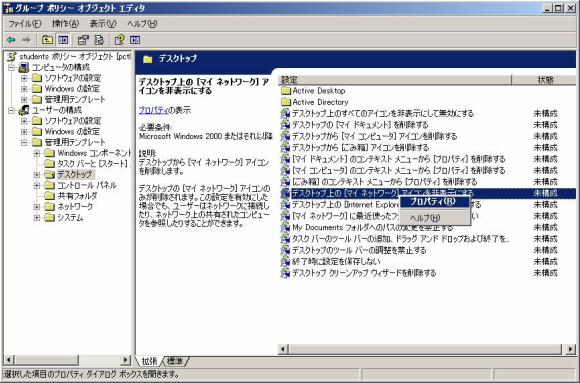Open the Active Desktop folder icon
This screenshot has height=383, width=580.
[286, 91]
